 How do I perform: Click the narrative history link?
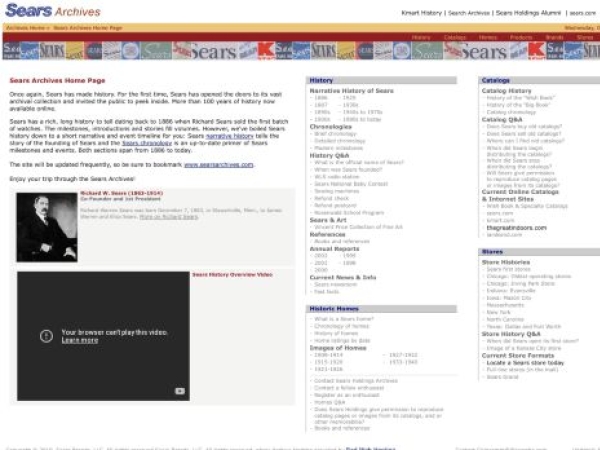[x=230, y=136]
